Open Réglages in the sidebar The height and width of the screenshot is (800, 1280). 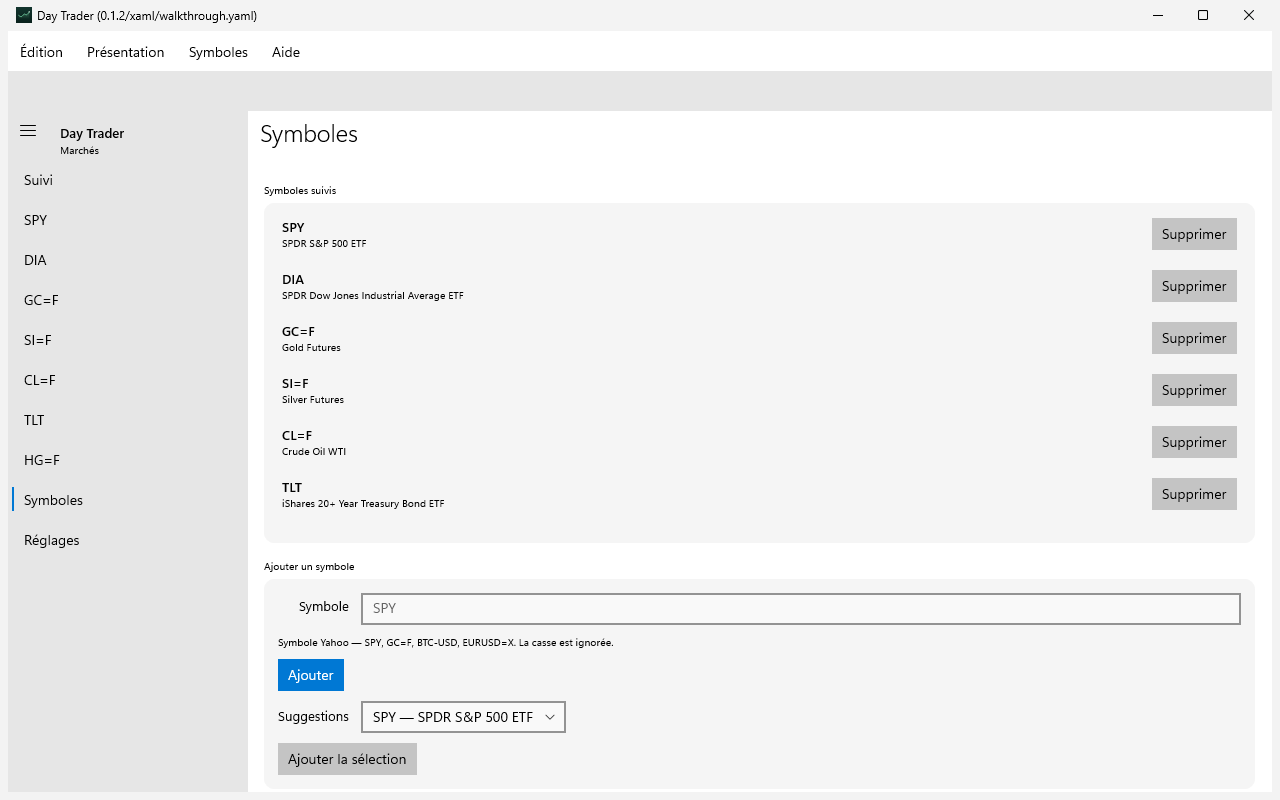pos(128,540)
